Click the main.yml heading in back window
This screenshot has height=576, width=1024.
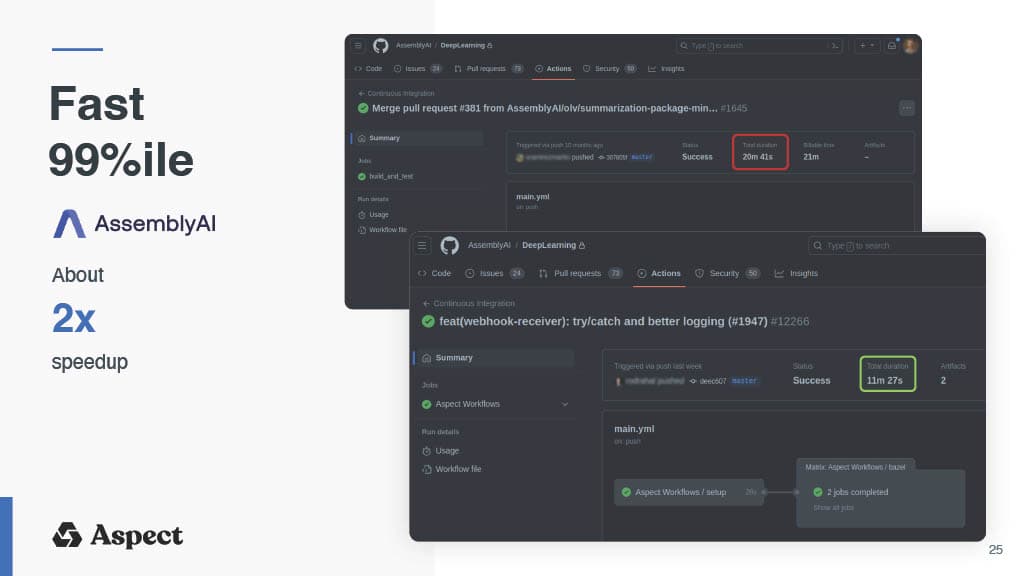[x=532, y=197]
